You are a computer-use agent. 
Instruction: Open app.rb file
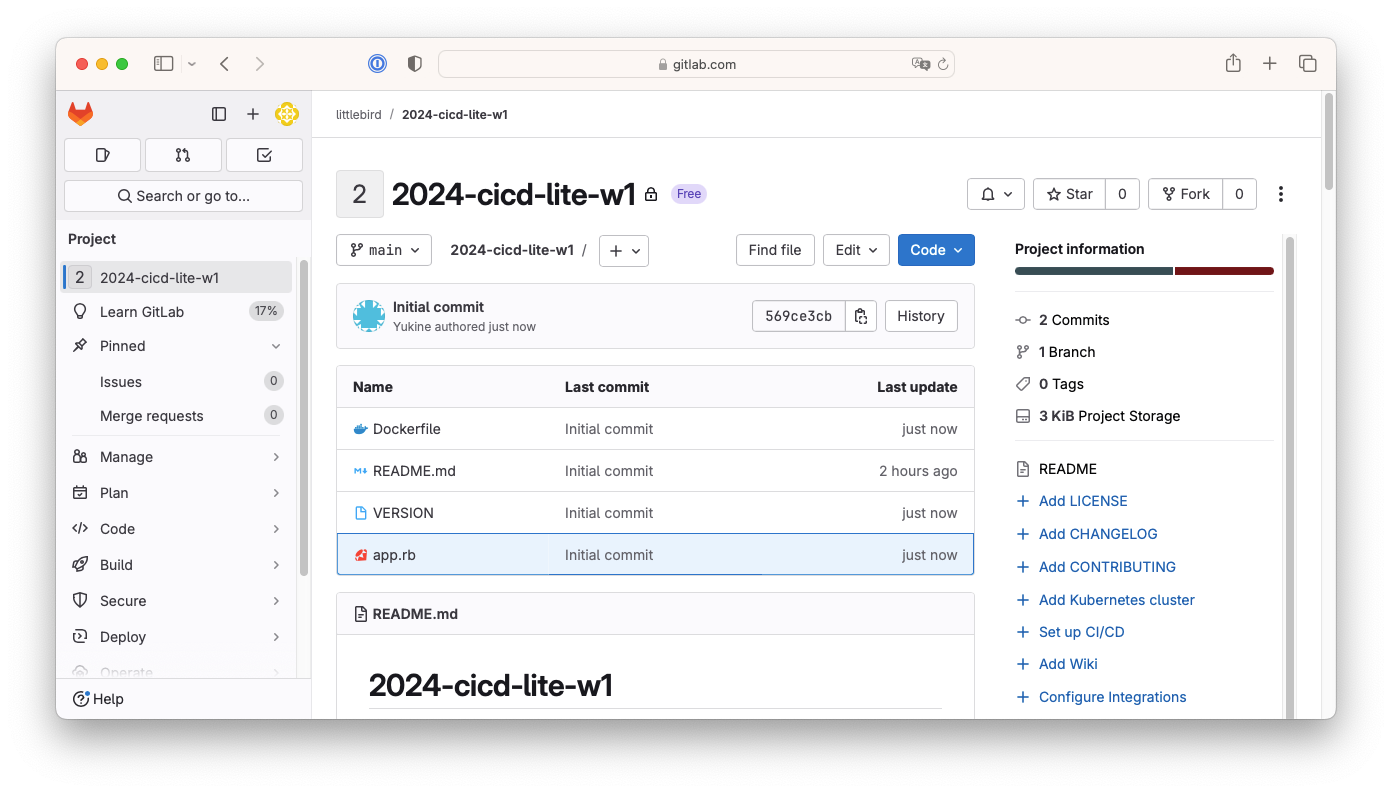[x=394, y=555]
